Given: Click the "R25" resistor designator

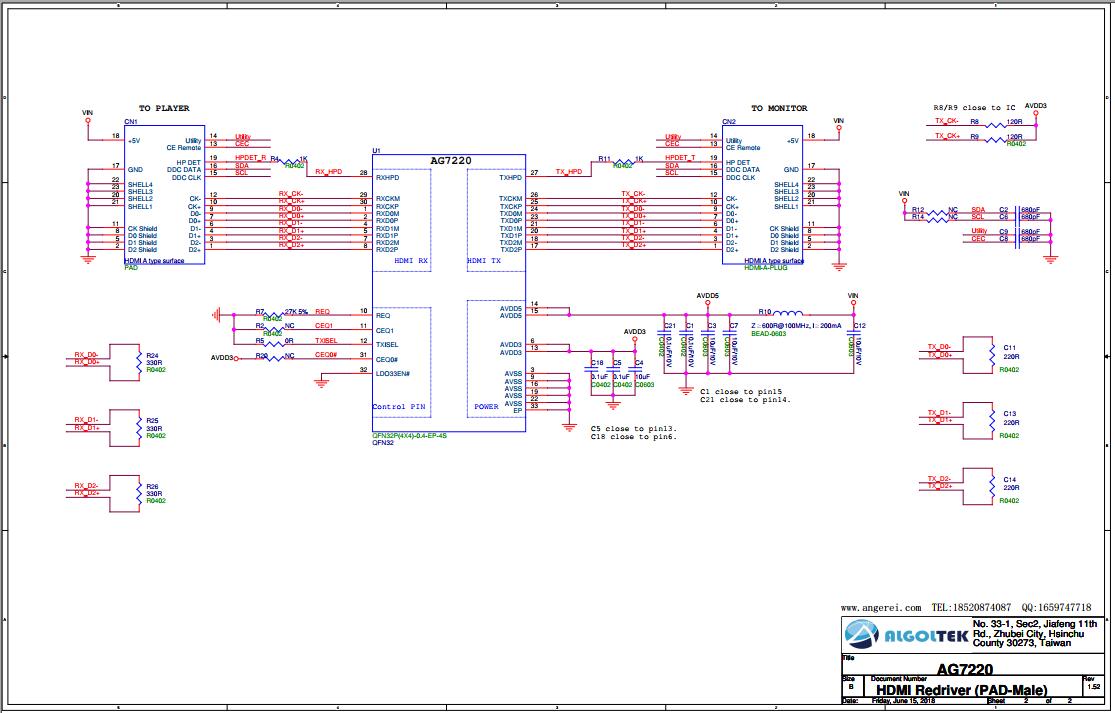Looking at the screenshot, I should click(x=152, y=421).
